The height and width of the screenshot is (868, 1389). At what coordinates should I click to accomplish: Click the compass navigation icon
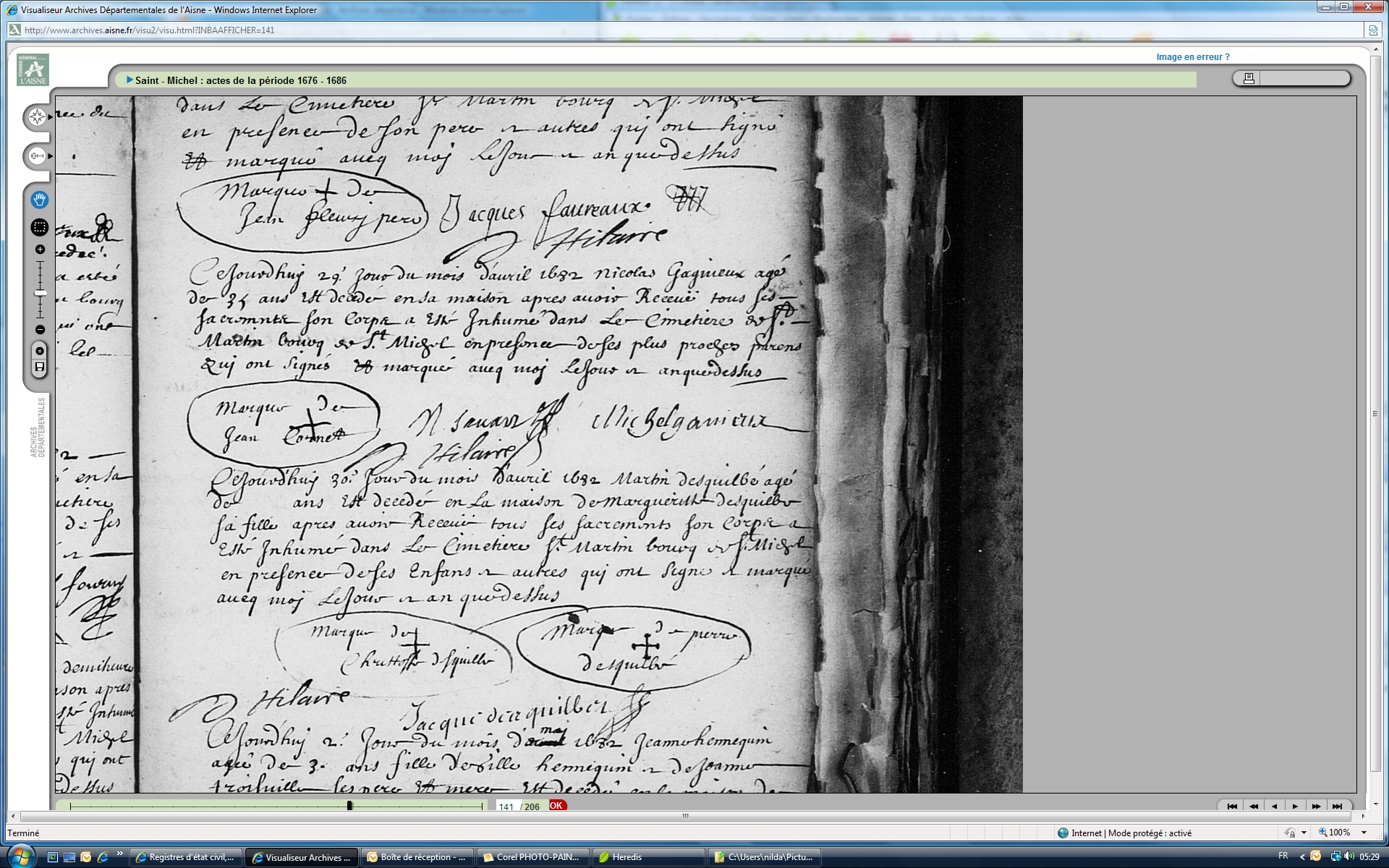point(37,117)
